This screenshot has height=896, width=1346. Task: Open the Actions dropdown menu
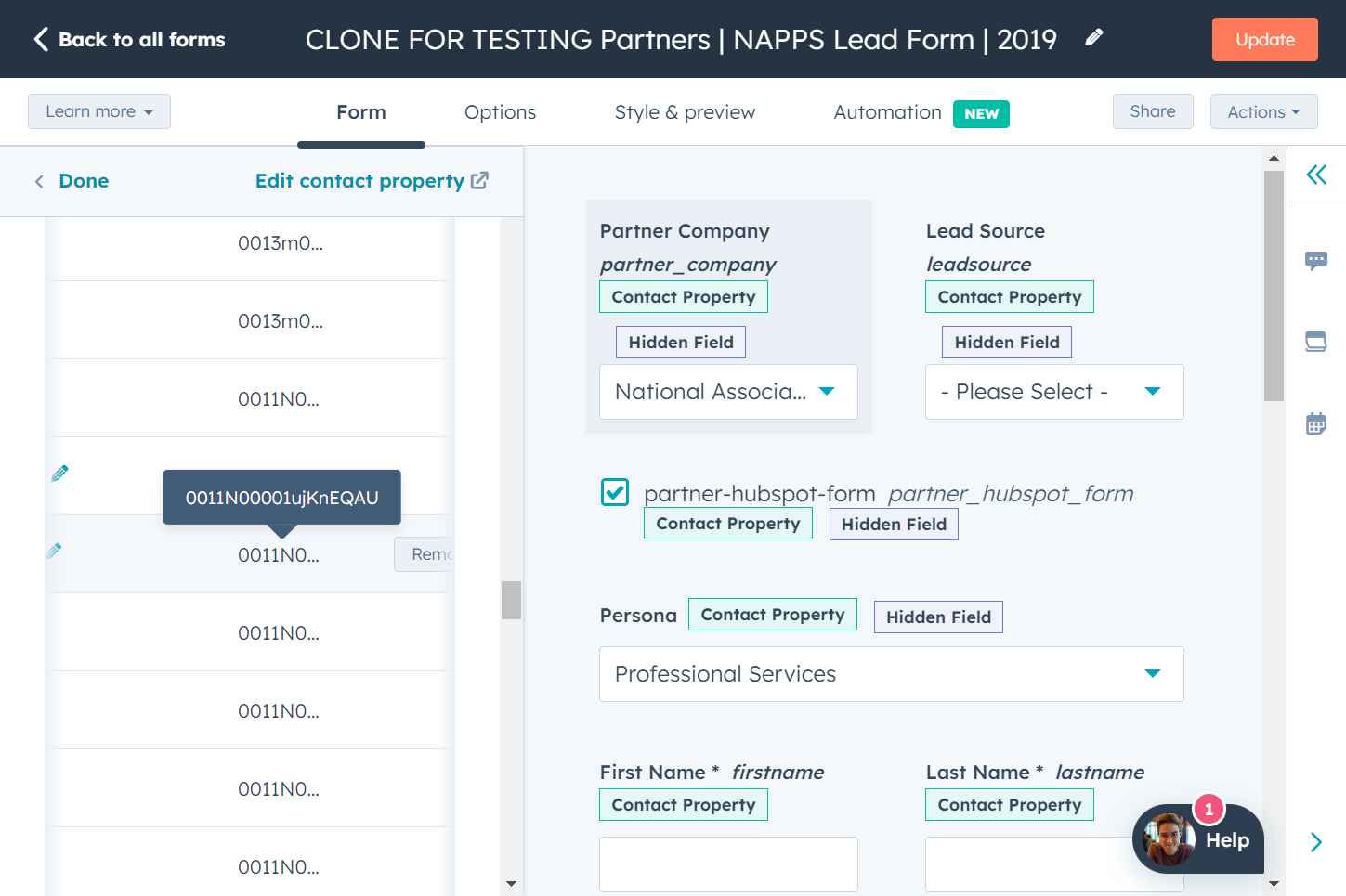[1263, 111]
